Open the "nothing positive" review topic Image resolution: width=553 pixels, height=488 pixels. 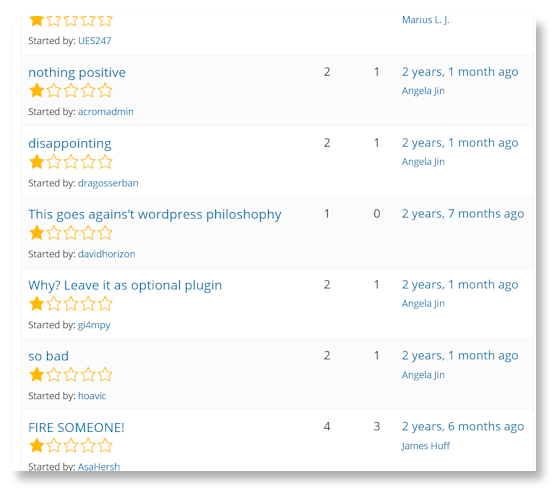point(77,73)
